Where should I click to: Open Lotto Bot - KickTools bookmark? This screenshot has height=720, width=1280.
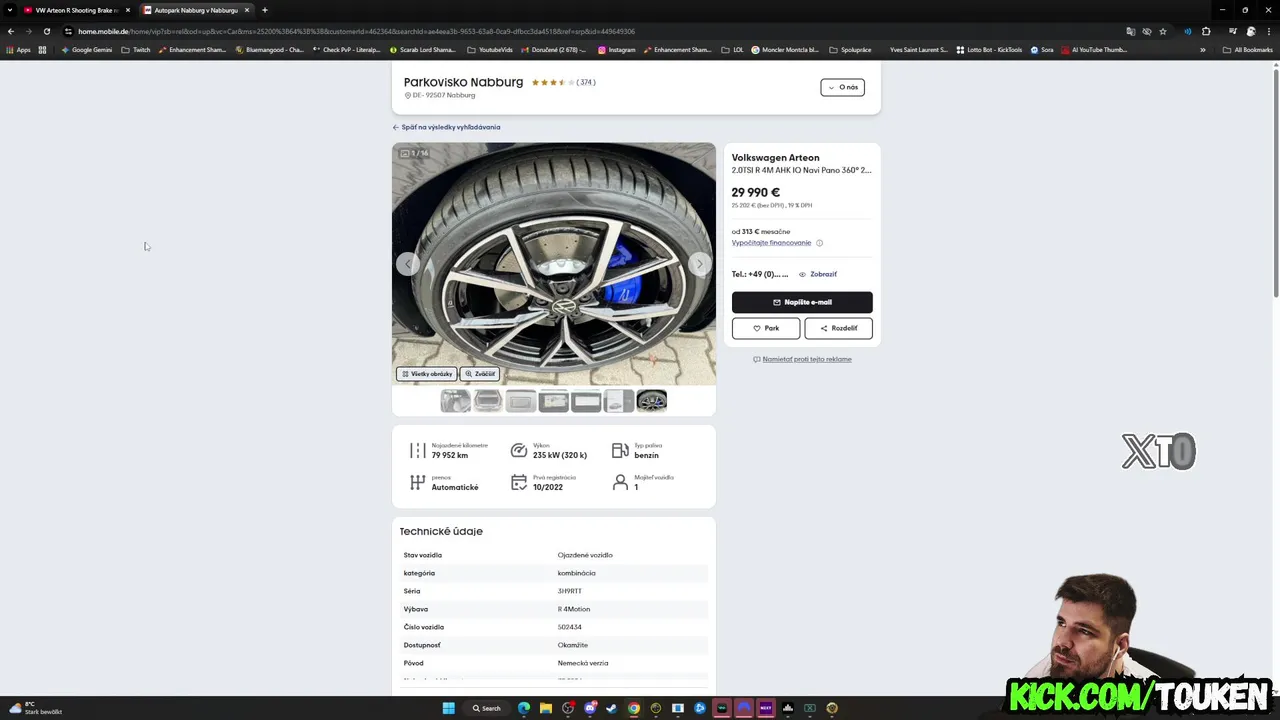click(x=989, y=50)
